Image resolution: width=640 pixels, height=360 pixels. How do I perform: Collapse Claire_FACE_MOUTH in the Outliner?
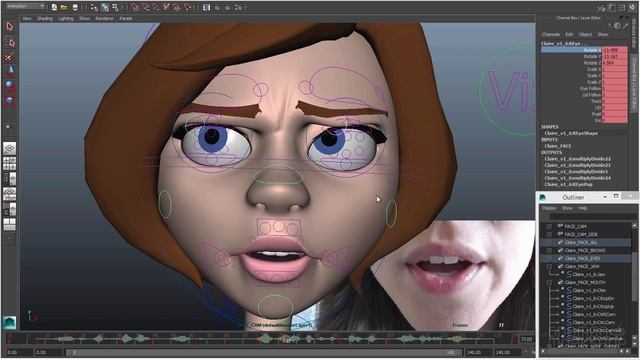(549, 282)
